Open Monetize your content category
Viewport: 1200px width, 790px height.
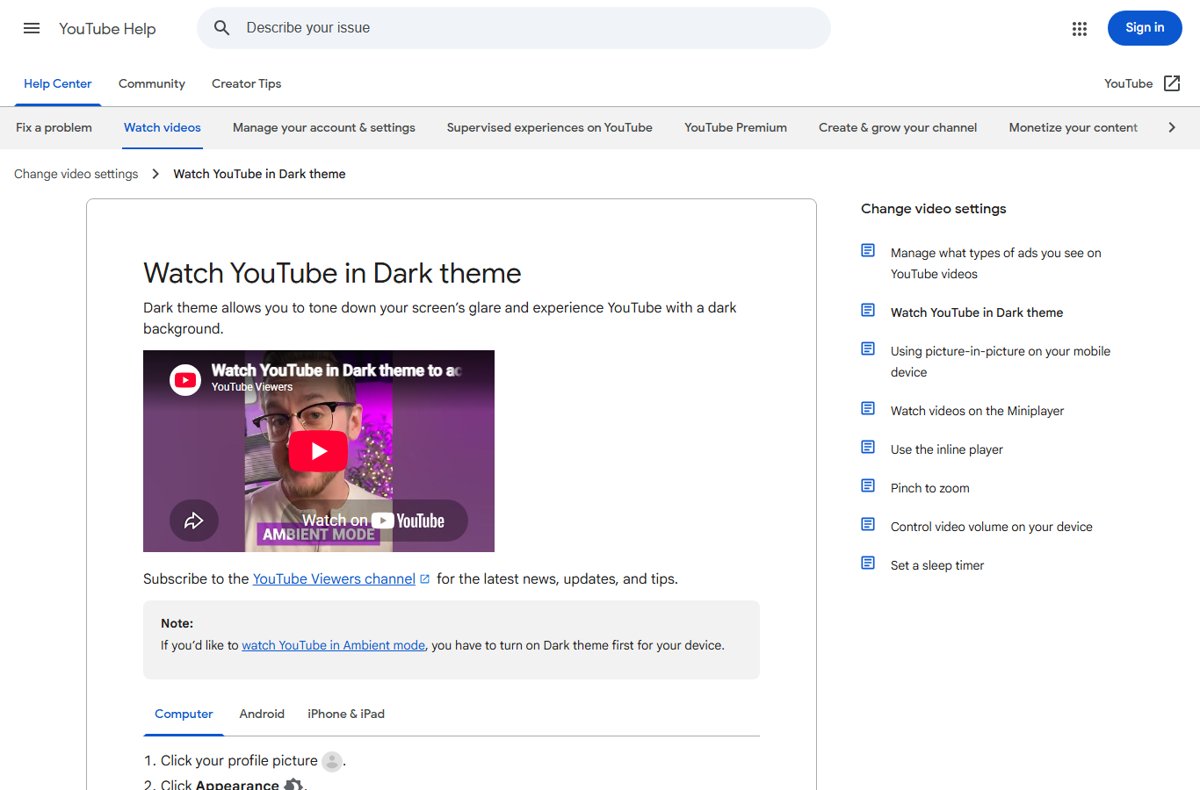[x=1073, y=127]
